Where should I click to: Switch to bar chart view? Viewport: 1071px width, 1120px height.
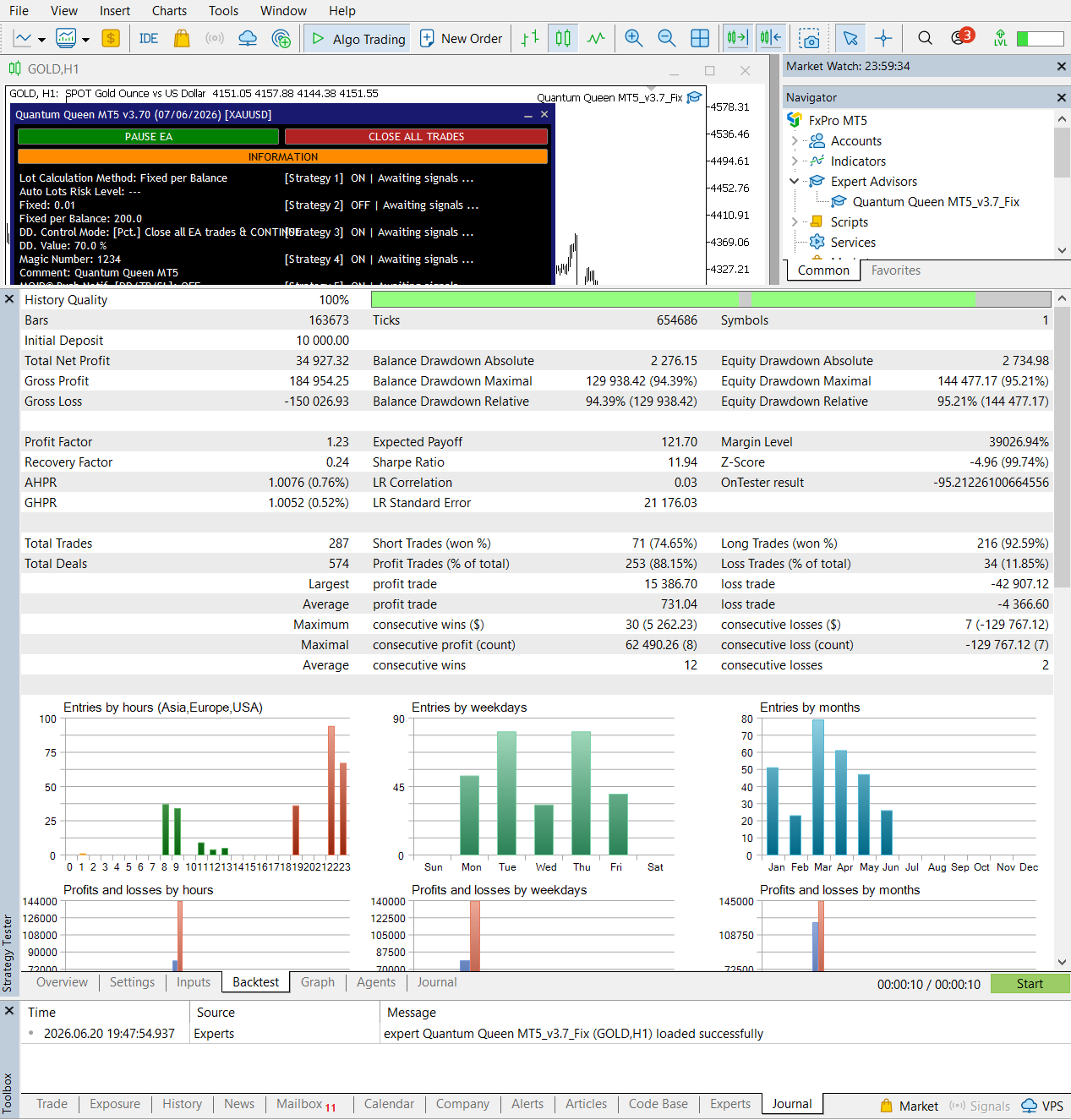530,38
